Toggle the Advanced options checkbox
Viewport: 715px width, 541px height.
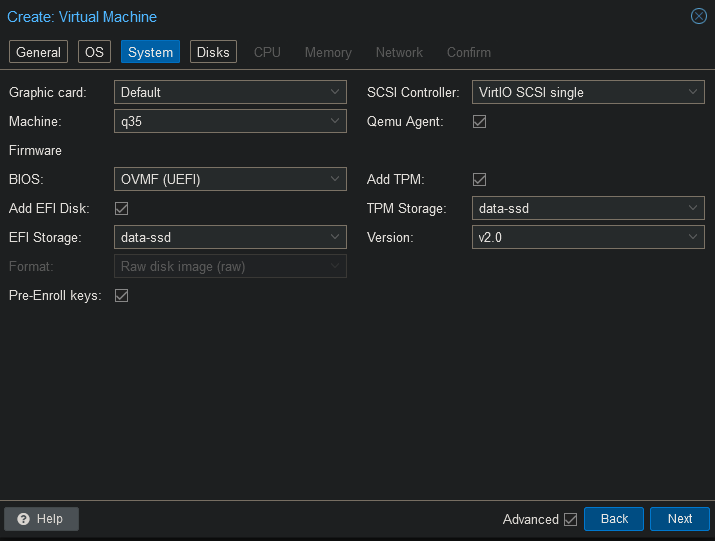point(571,519)
